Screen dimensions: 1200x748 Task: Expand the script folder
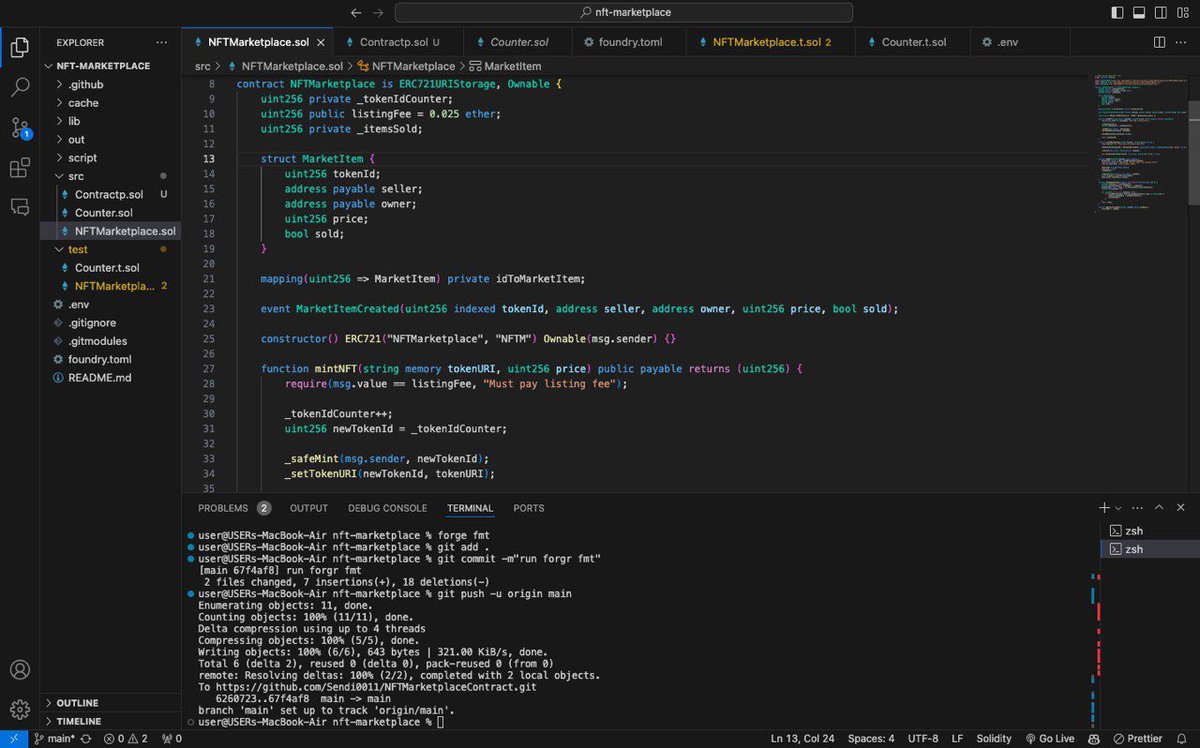click(x=82, y=158)
